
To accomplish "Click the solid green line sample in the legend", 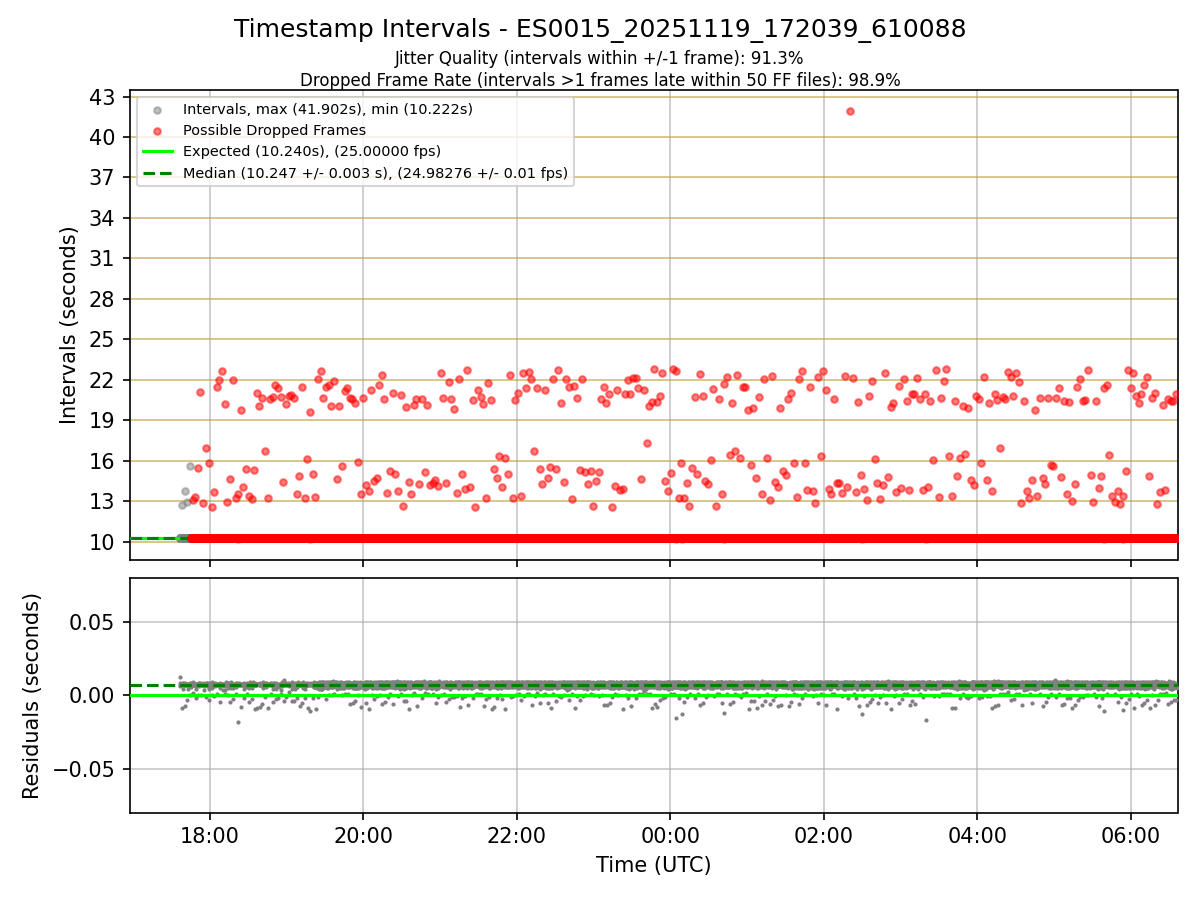I will (x=156, y=152).
